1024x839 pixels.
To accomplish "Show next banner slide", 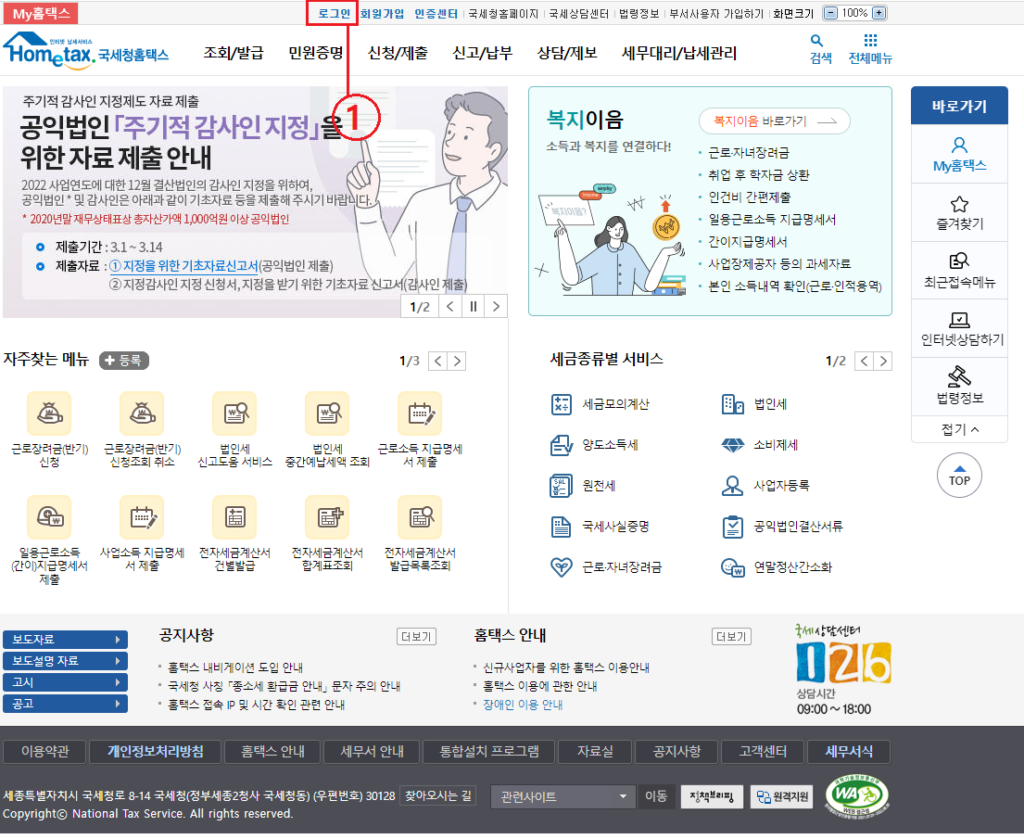I will click(496, 306).
